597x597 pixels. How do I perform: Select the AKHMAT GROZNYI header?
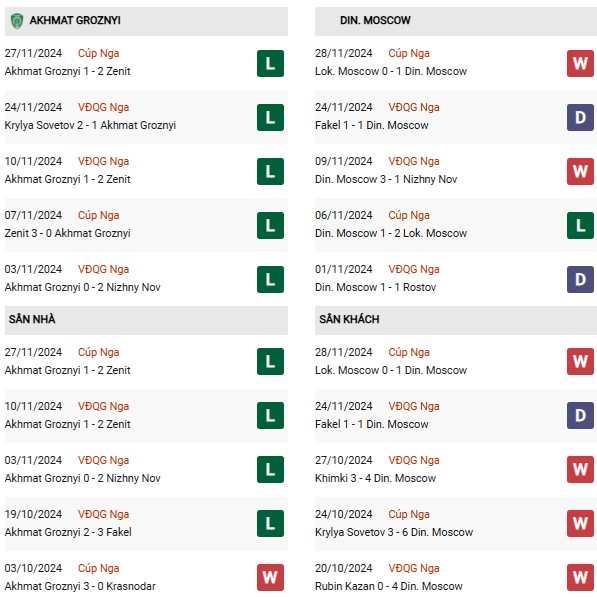pos(146,21)
